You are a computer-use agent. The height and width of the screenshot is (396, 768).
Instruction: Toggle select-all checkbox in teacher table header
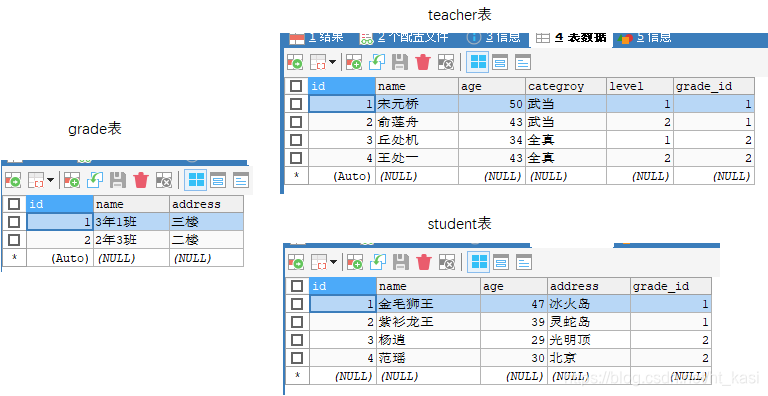click(x=296, y=86)
